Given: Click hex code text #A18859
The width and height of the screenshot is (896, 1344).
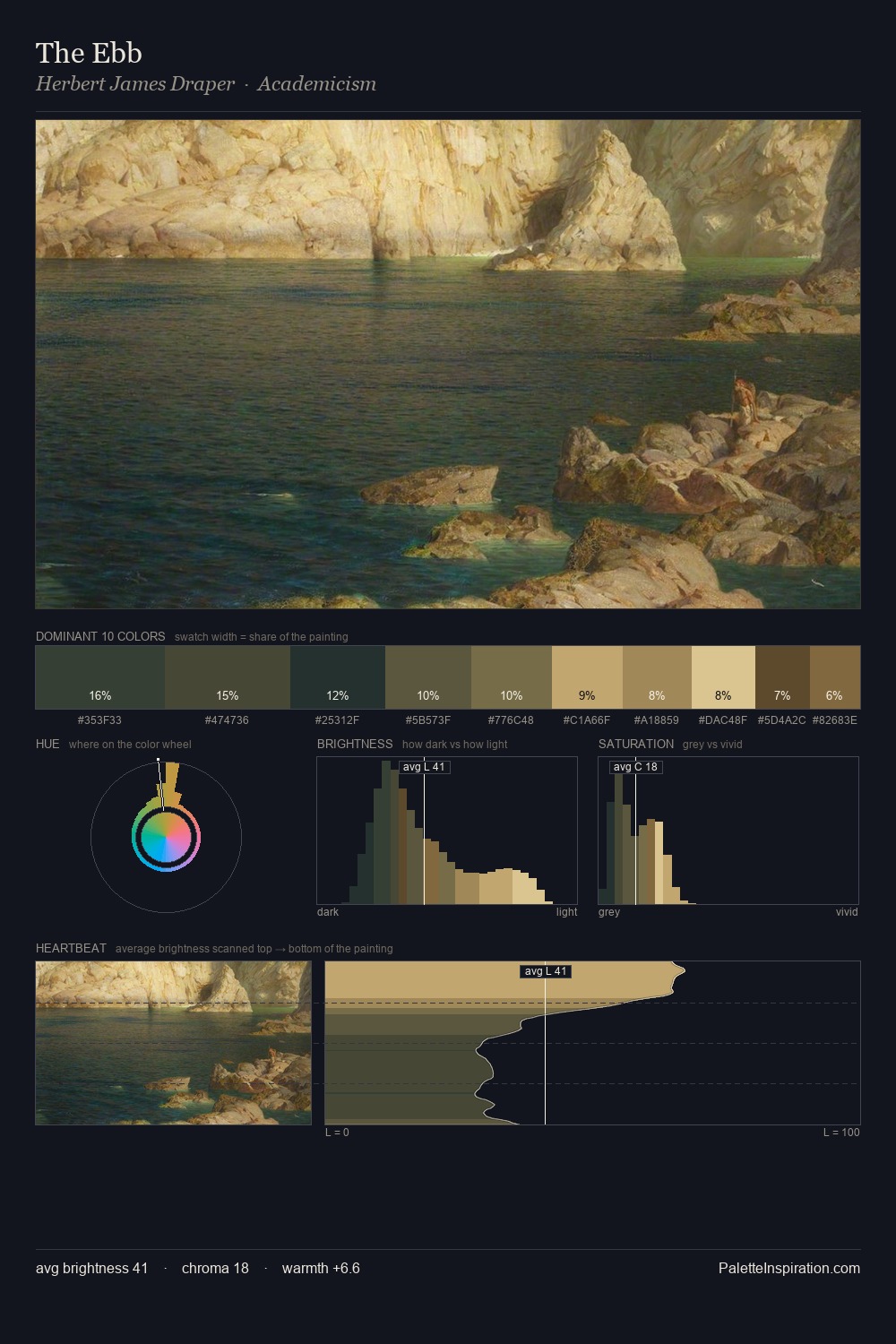Looking at the screenshot, I should [x=657, y=720].
